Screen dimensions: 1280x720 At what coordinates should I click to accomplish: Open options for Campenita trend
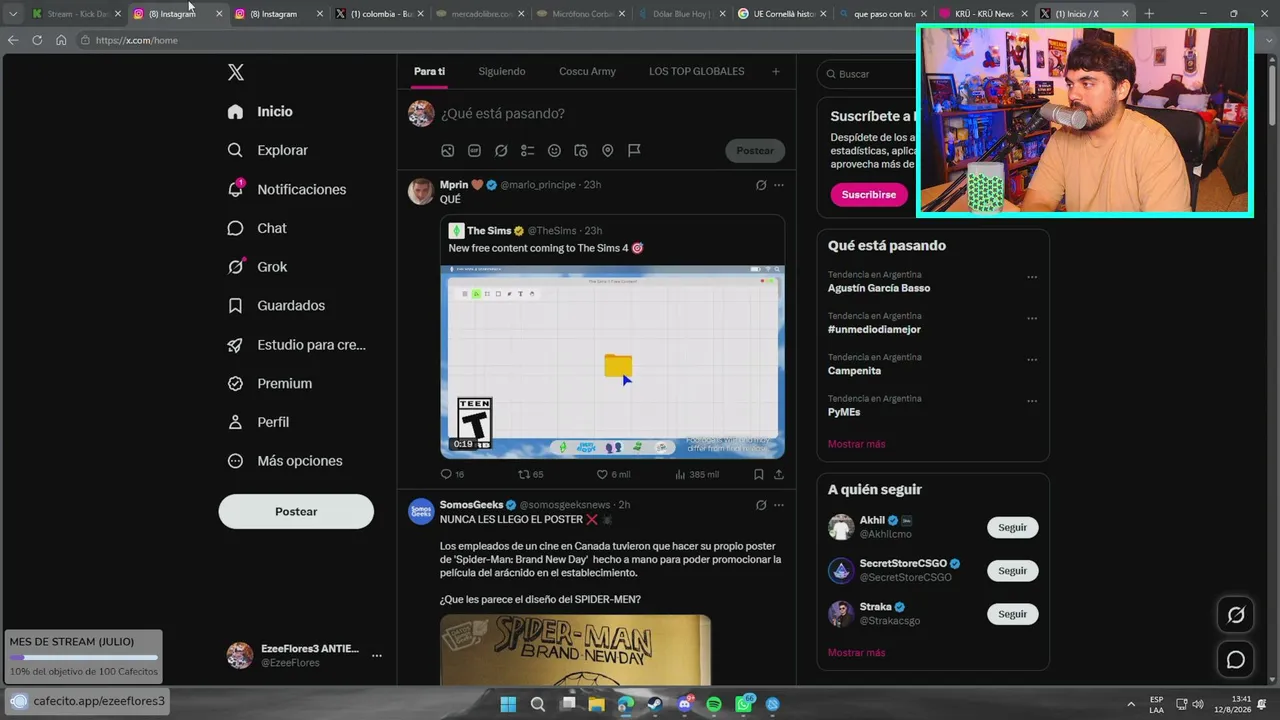1032,360
